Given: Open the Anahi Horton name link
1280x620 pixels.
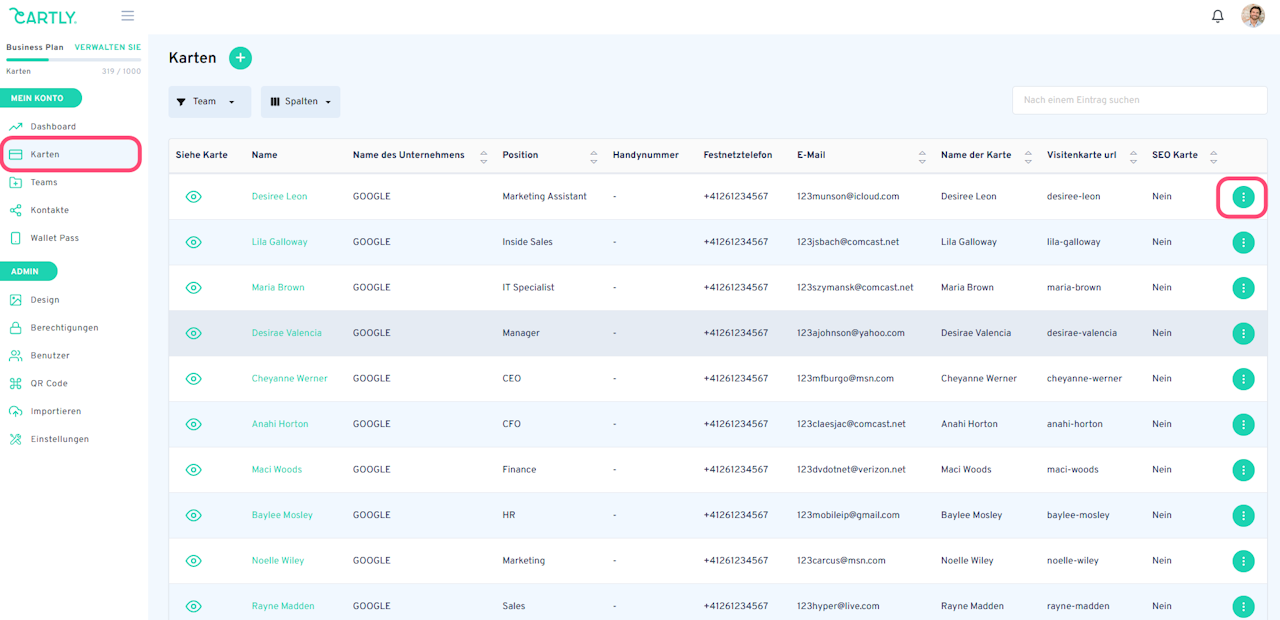Looking at the screenshot, I should pos(280,424).
